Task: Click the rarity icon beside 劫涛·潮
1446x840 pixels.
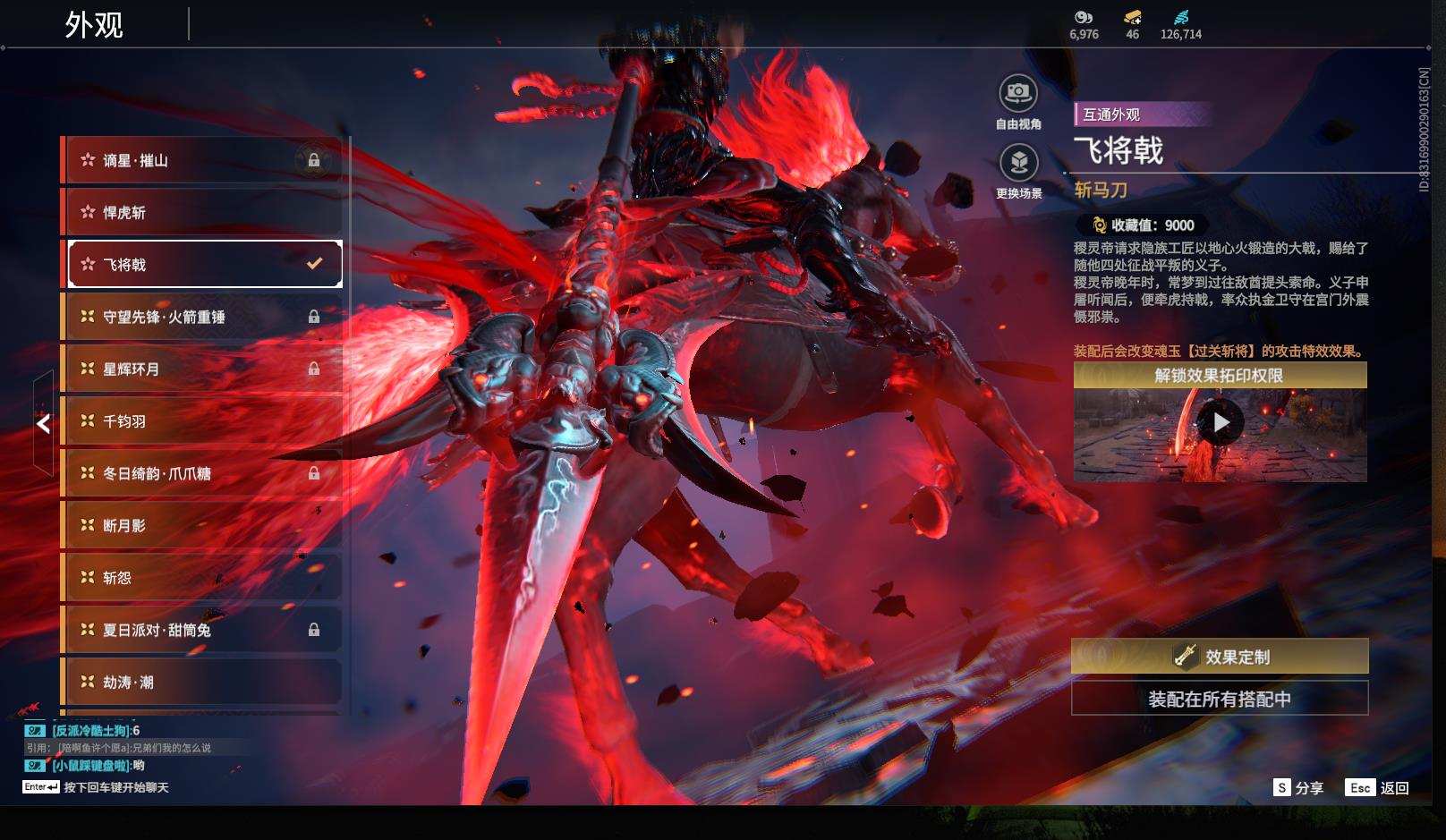Action: pos(88,682)
